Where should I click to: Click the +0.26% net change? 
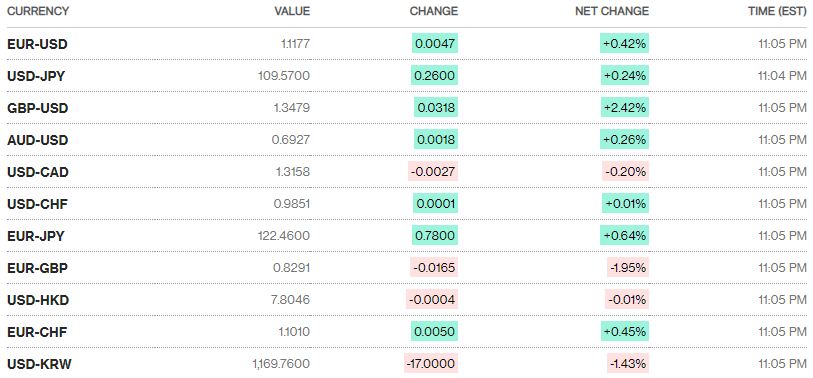(625, 140)
